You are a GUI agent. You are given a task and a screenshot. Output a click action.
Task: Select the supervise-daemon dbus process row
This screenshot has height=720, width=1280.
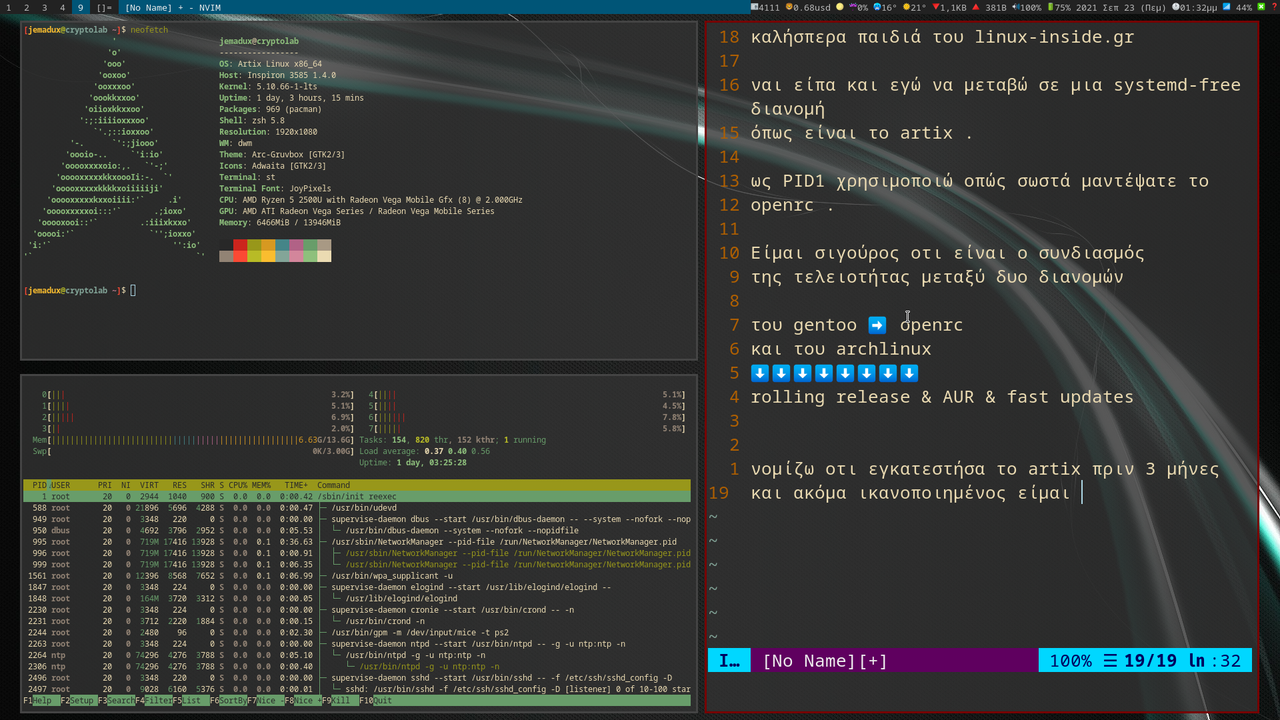(x=357, y=519)
